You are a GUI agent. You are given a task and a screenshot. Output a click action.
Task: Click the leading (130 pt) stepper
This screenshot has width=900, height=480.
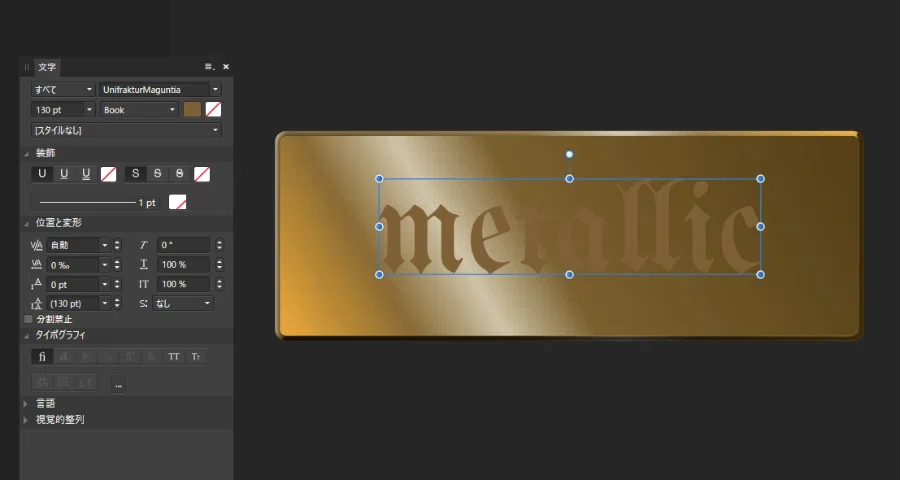[118, 303]
